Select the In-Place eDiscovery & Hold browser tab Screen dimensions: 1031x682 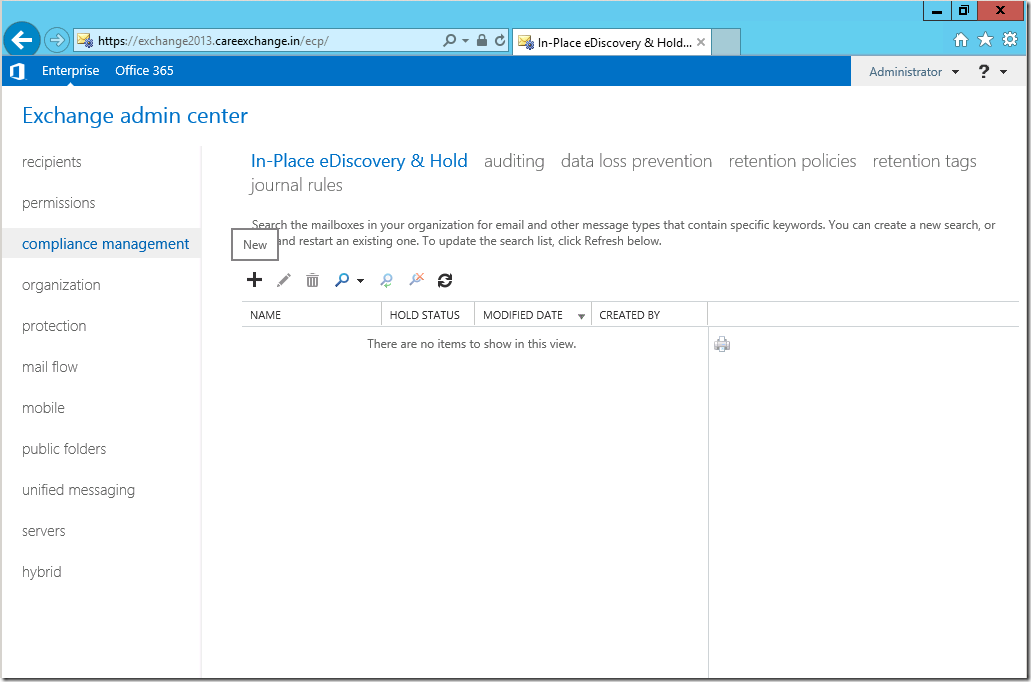(613, 43)
